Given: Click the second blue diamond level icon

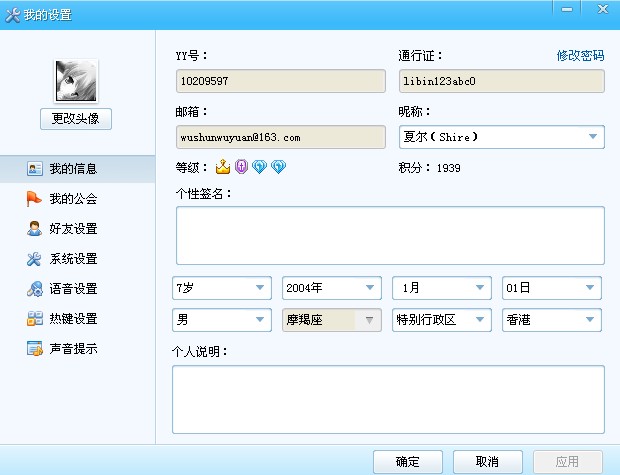Looking at the screenshot, I should [278, 167].
